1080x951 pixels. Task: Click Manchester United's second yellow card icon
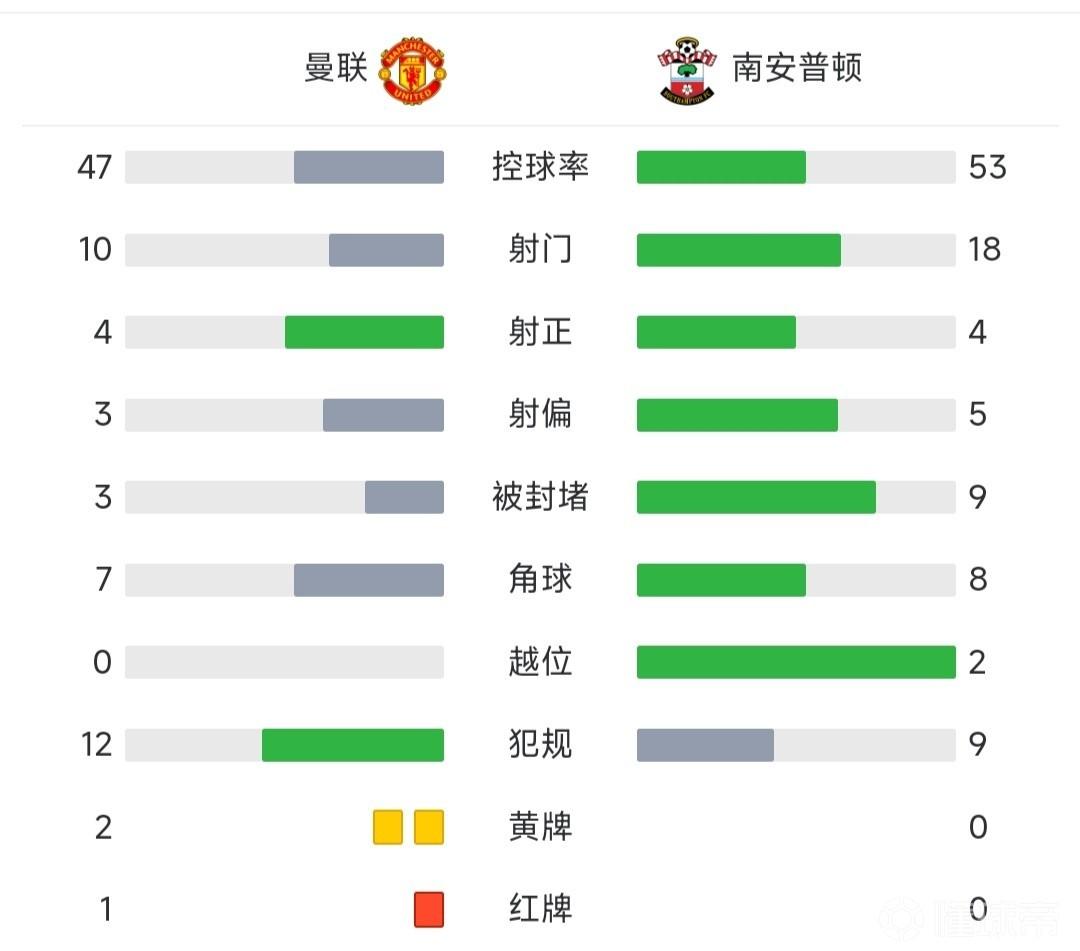[x=429, y=827]
